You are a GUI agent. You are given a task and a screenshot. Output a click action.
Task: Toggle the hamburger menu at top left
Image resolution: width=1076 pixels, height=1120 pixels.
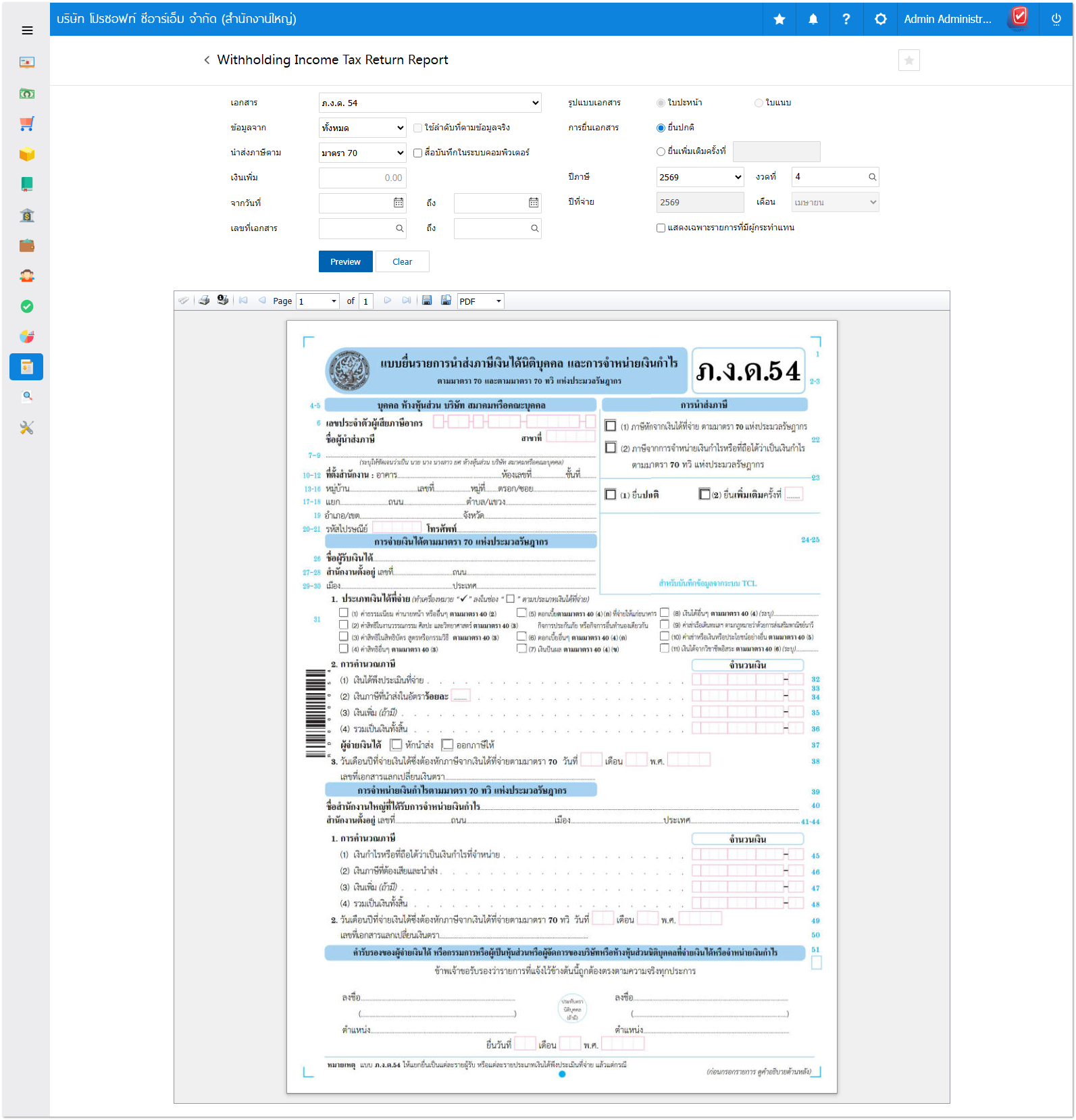pos(27,30)
